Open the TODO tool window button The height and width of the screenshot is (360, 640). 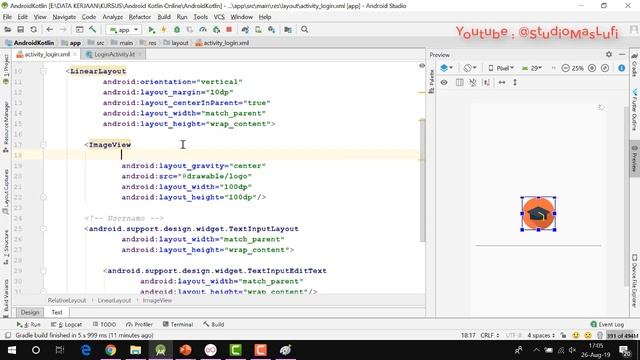click(104, 324)
